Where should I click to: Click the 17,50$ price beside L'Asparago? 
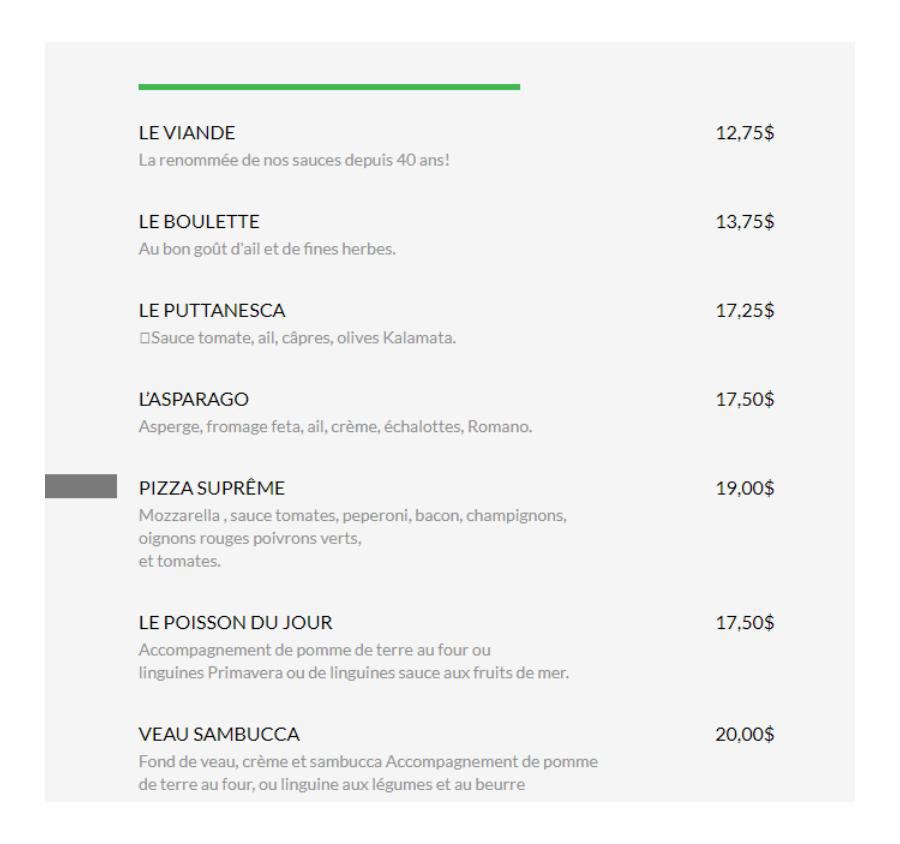coord(739,400)
